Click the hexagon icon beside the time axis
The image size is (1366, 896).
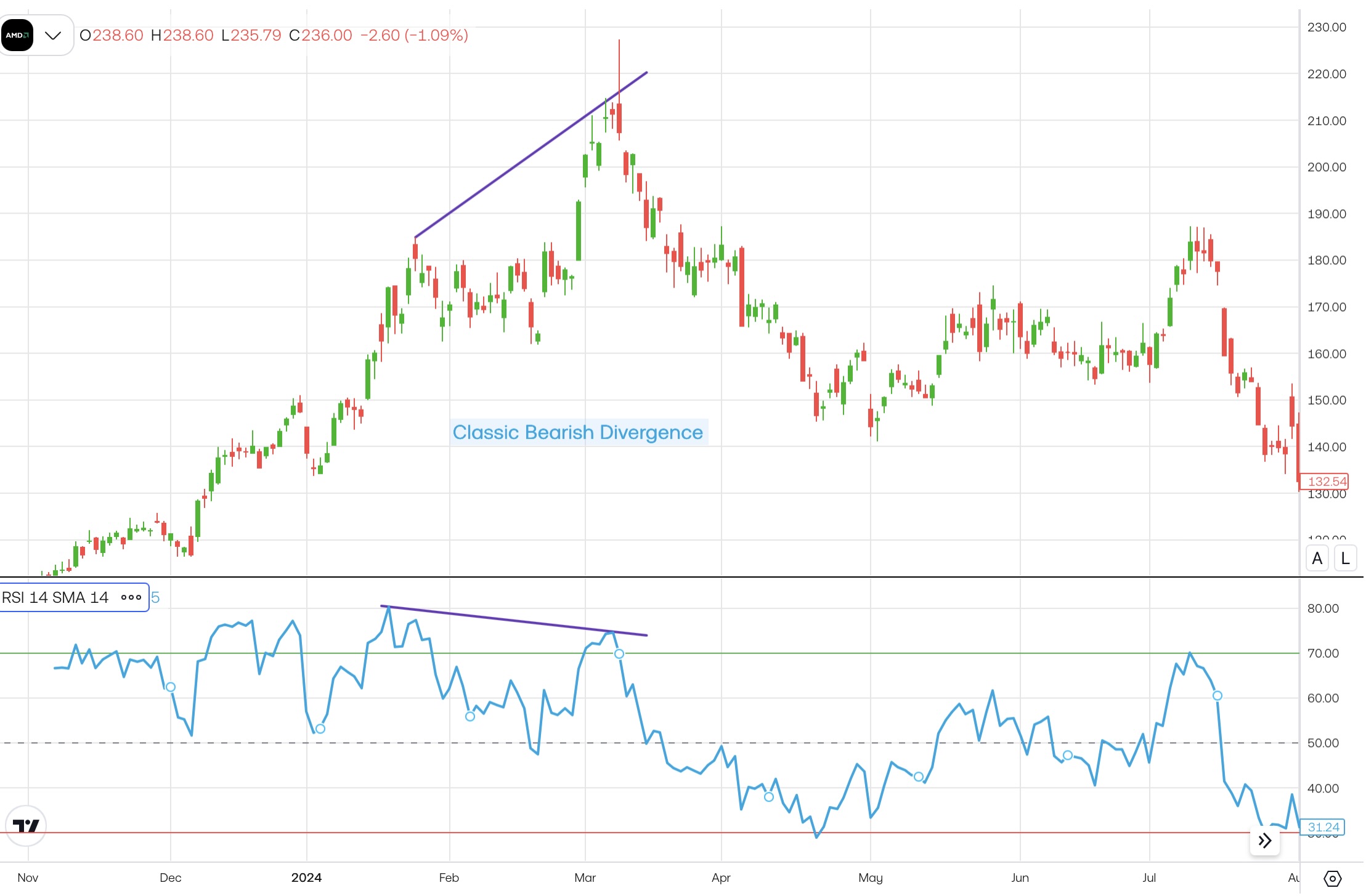[1331, 879]
